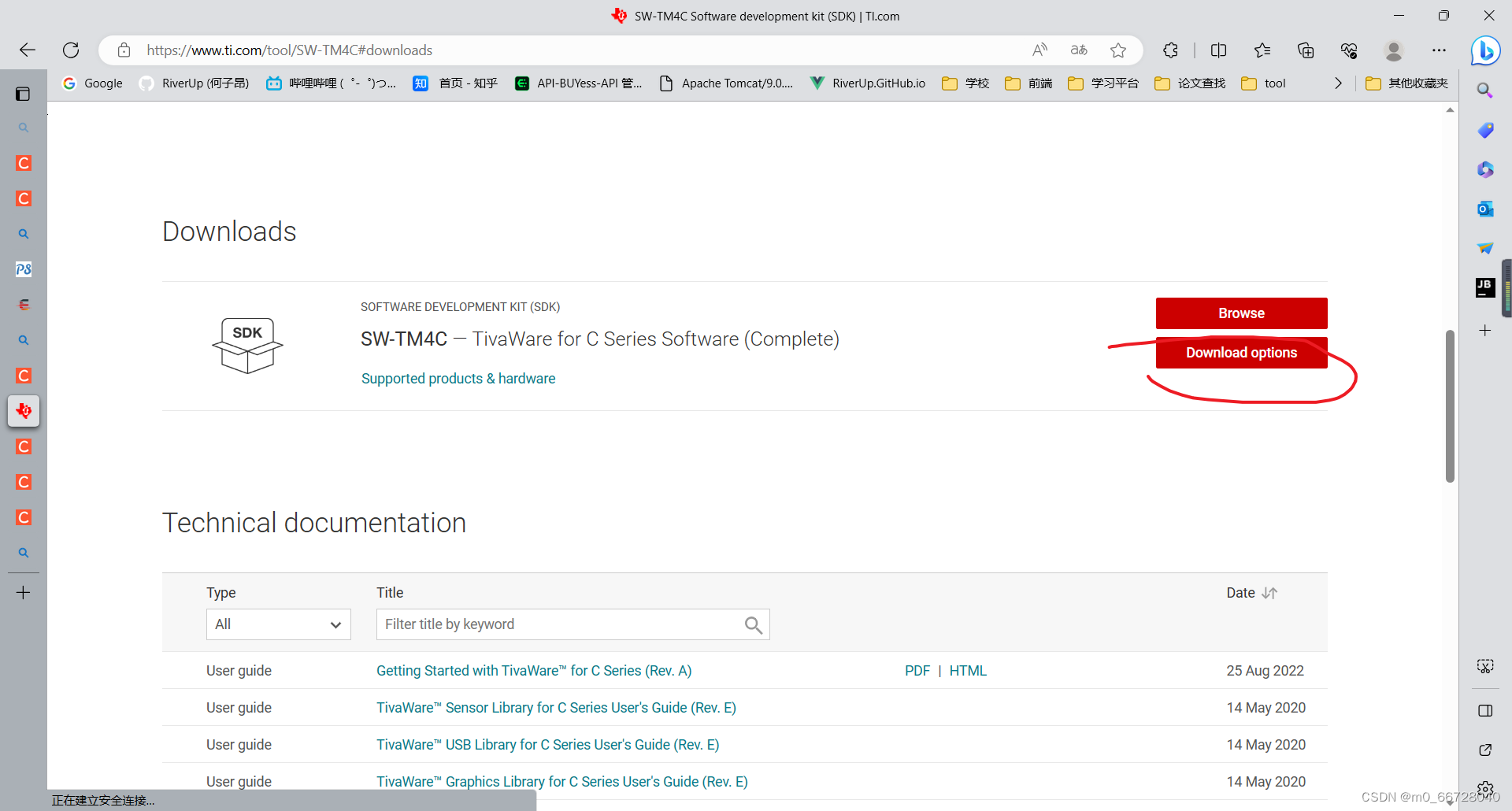Open TivaWare Graphics Library User's Guide
The image size is (1512, 811).
[x=562, y=782]
